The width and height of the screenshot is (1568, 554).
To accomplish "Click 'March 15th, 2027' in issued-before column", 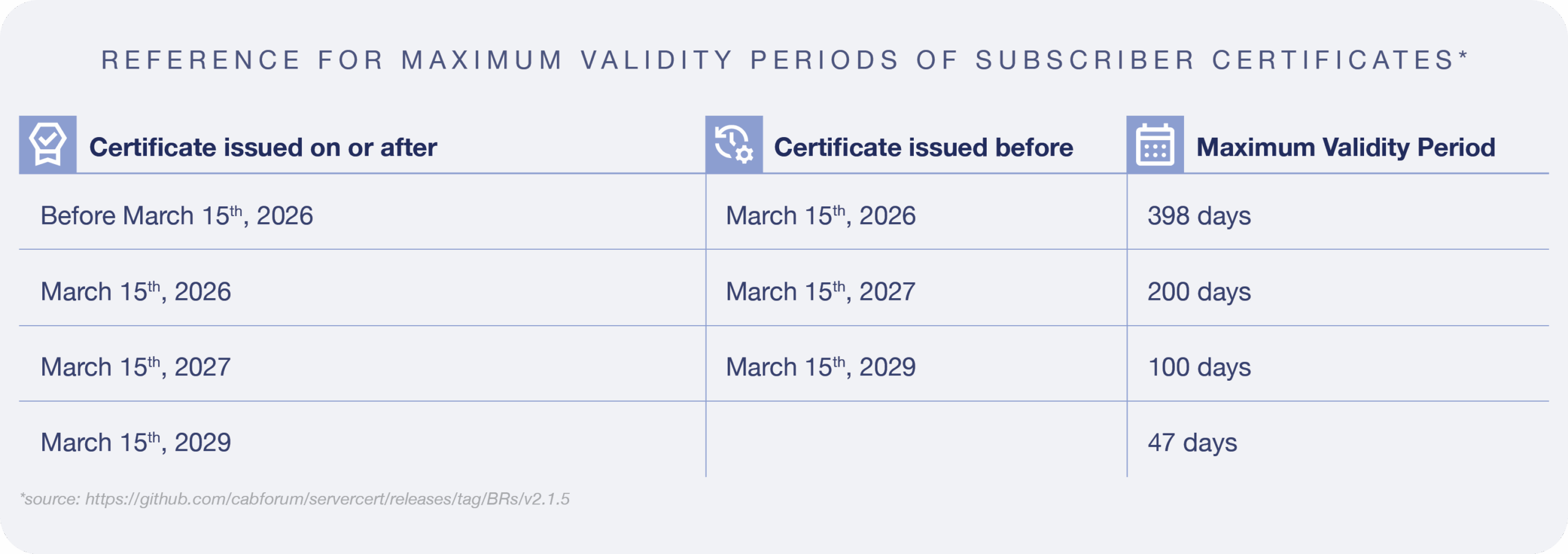I will point(821,291).
